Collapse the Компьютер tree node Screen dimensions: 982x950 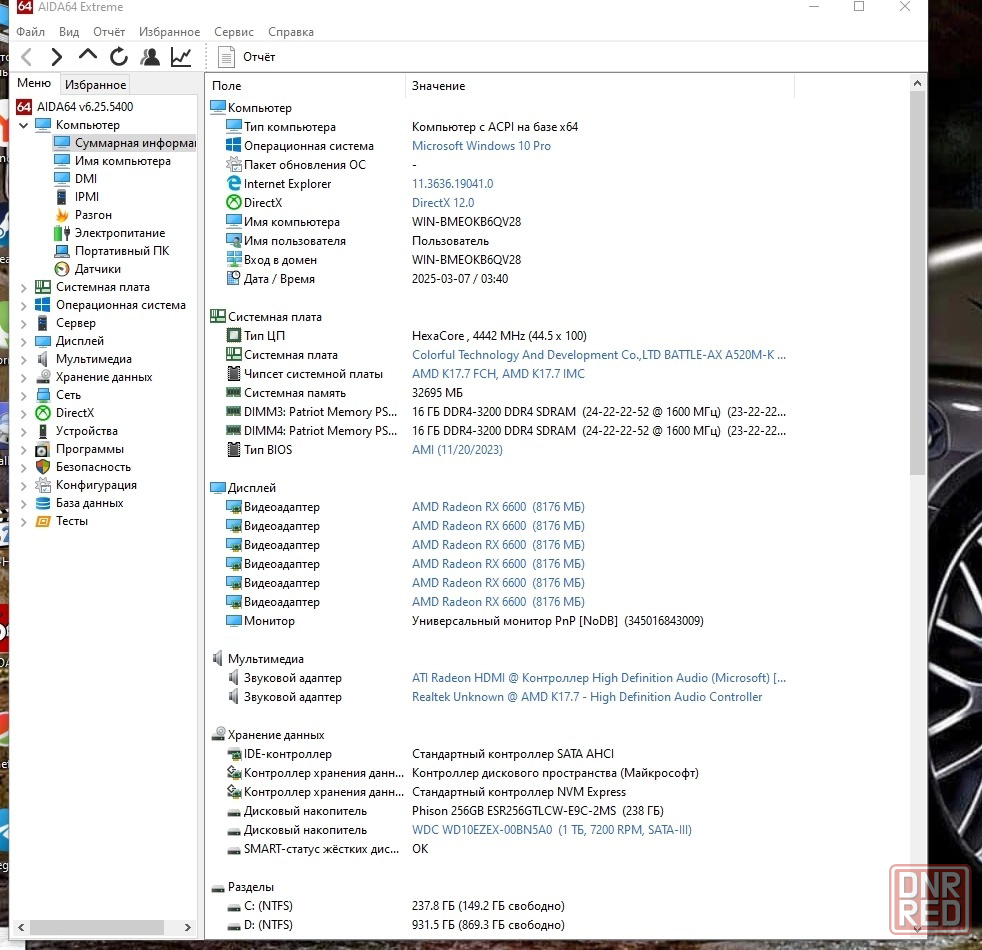pos(24,125)
